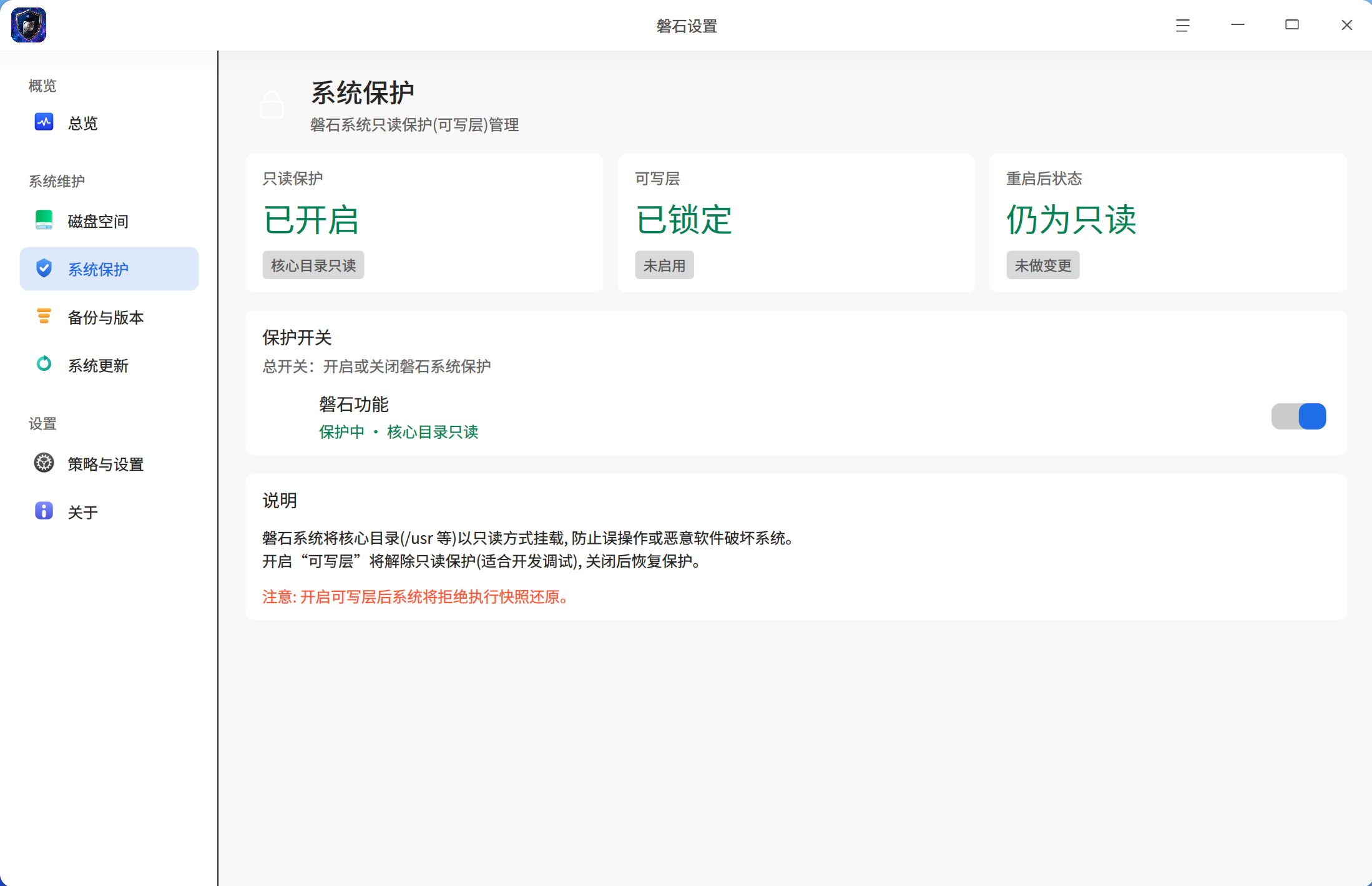Screen dimensions: 1372x886
Task: Open the hamburger menu in title bar
Action: point(1183,26)
